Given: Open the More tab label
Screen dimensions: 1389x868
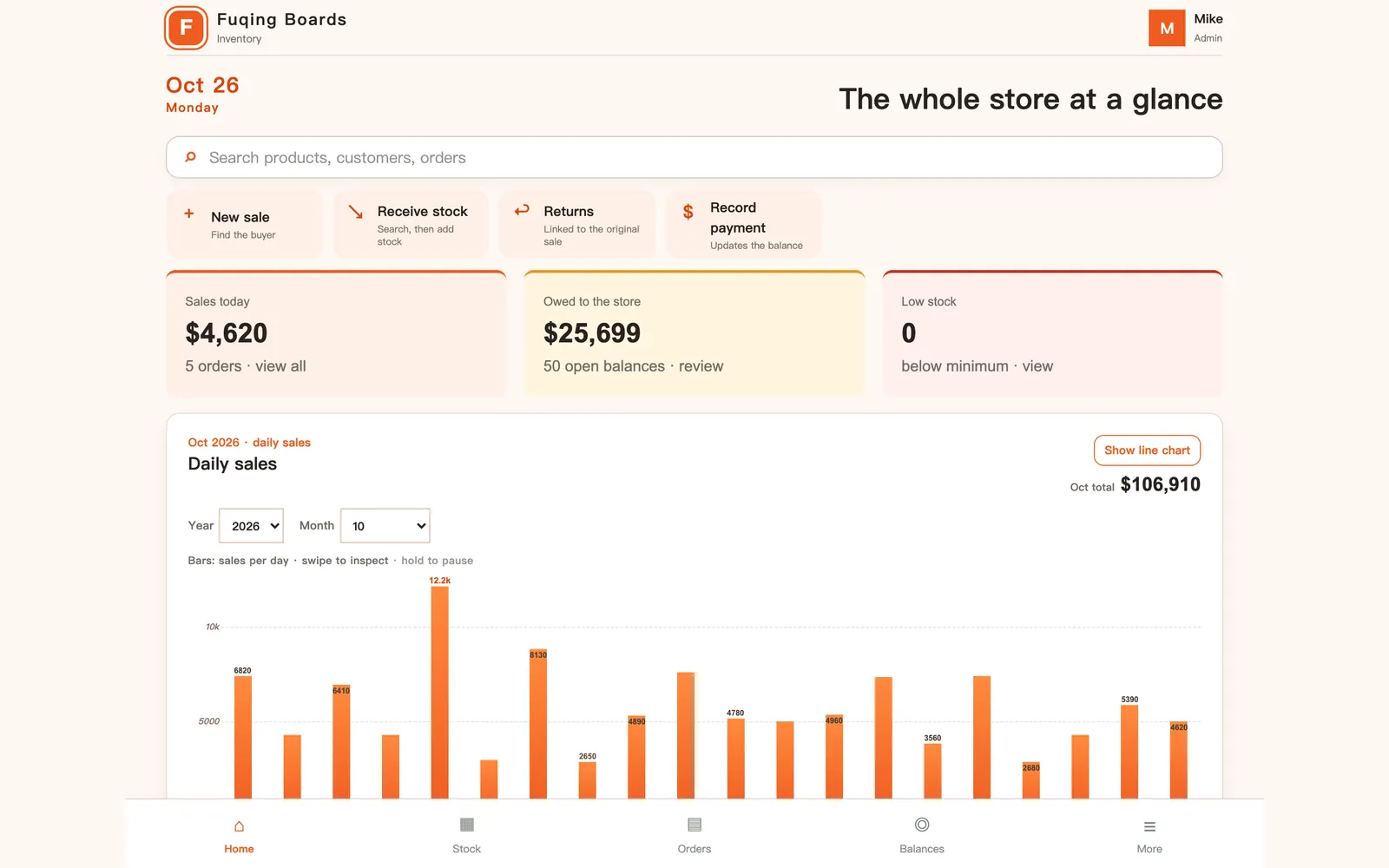Looking at the screenshot, I should [x=1149, y=849].
